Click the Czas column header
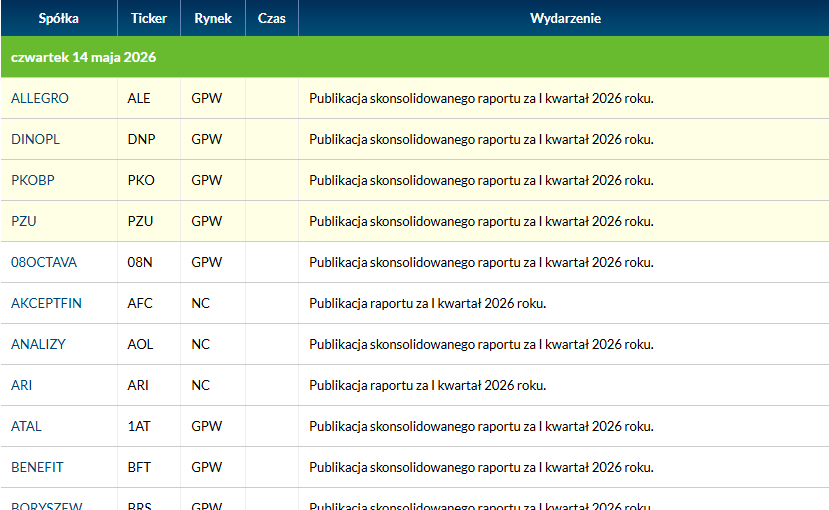 tap(272, 18)
